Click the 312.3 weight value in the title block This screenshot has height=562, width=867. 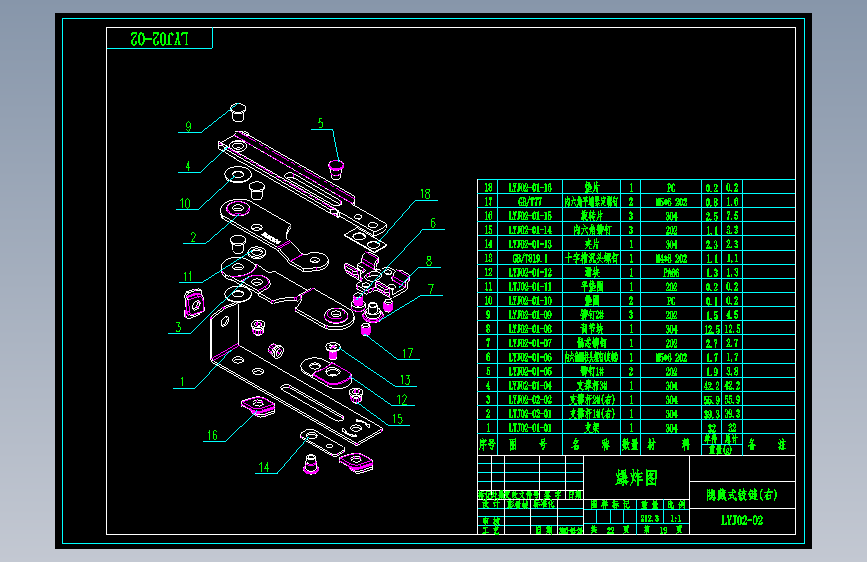650,518
